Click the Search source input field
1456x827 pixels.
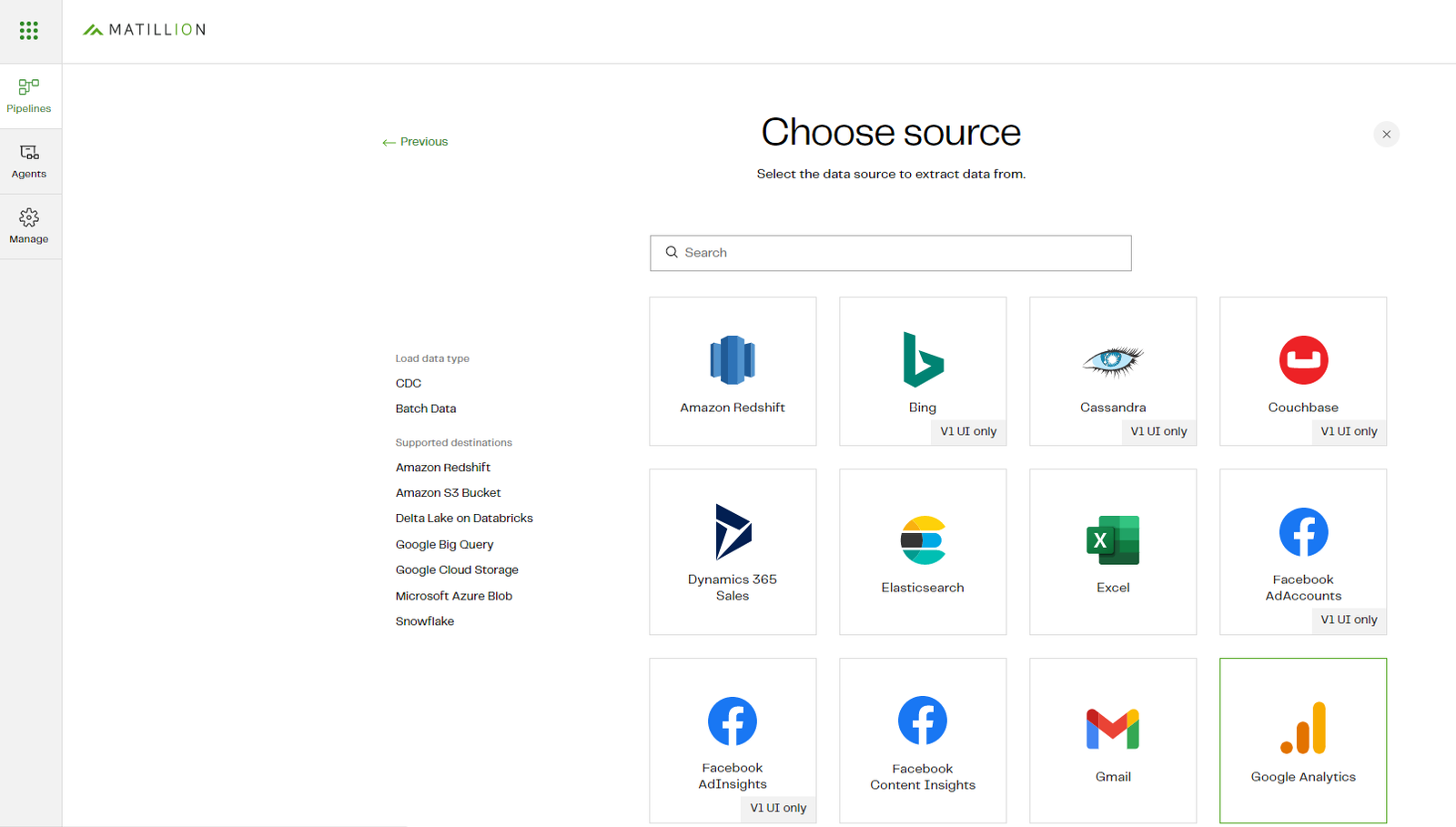890,253
